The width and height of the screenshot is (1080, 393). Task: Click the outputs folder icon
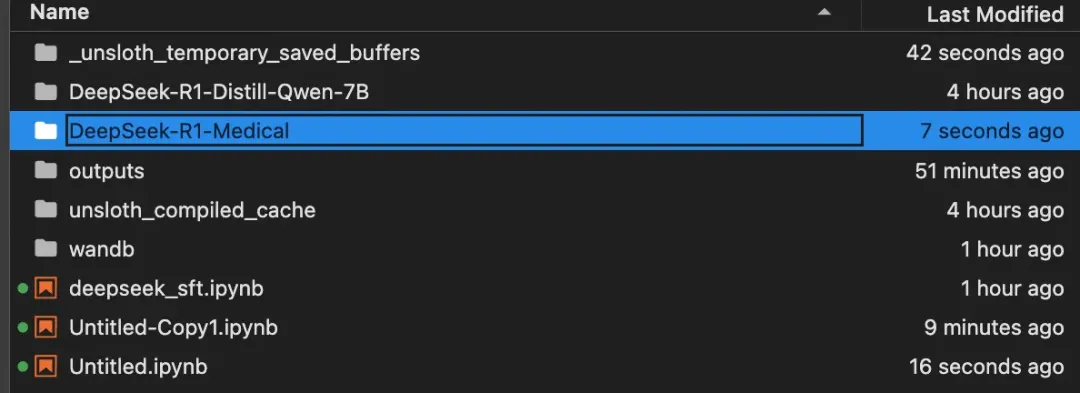point(45,171)
